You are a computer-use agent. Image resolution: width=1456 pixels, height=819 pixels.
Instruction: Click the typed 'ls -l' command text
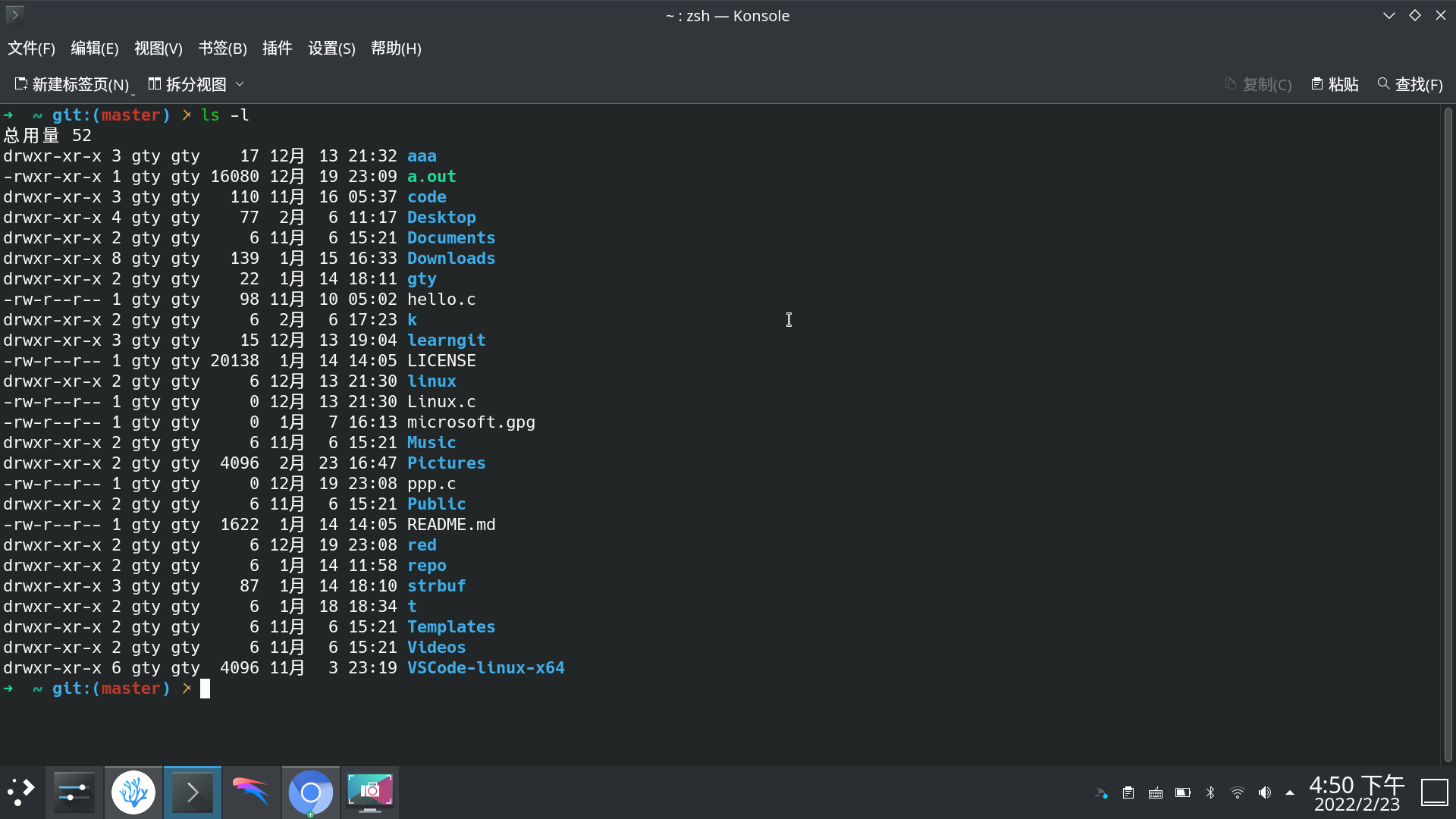(225, 115)
